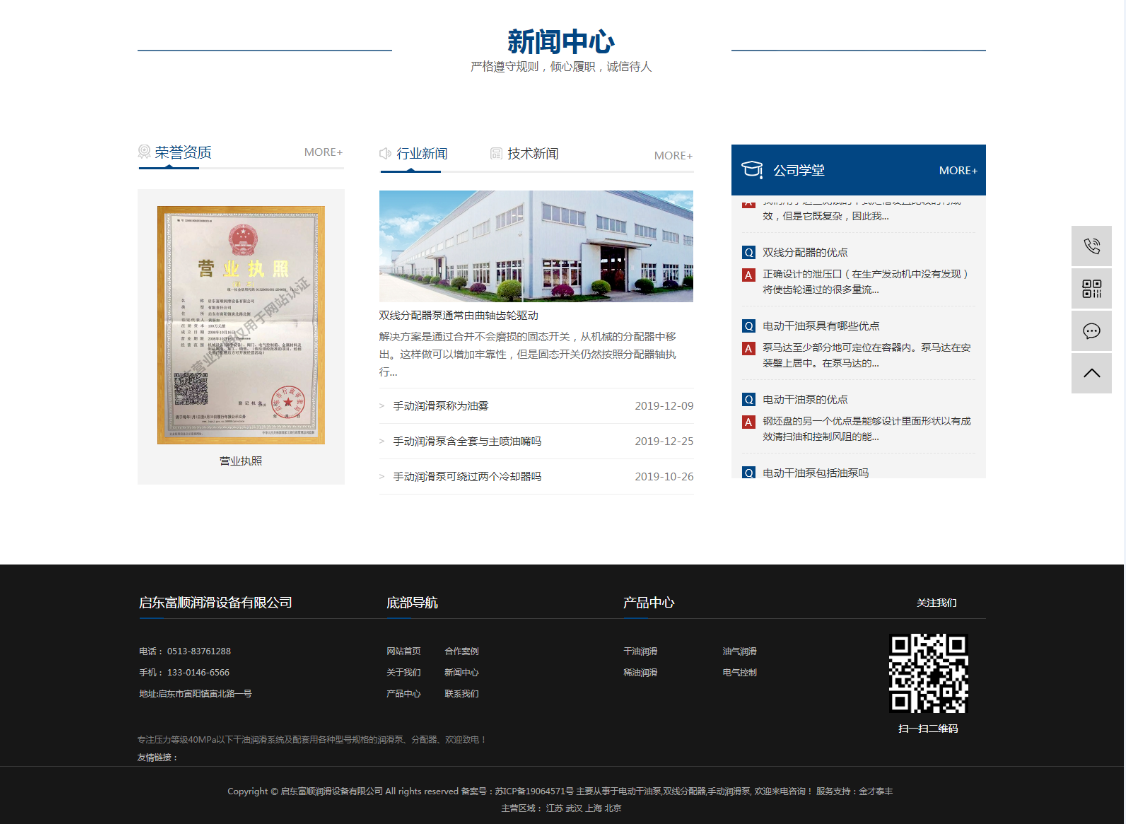This screenshot has width=1126, height=824.
Task: Click the graduation cap icon beside 公司学堂
Action: click(752, 170)
